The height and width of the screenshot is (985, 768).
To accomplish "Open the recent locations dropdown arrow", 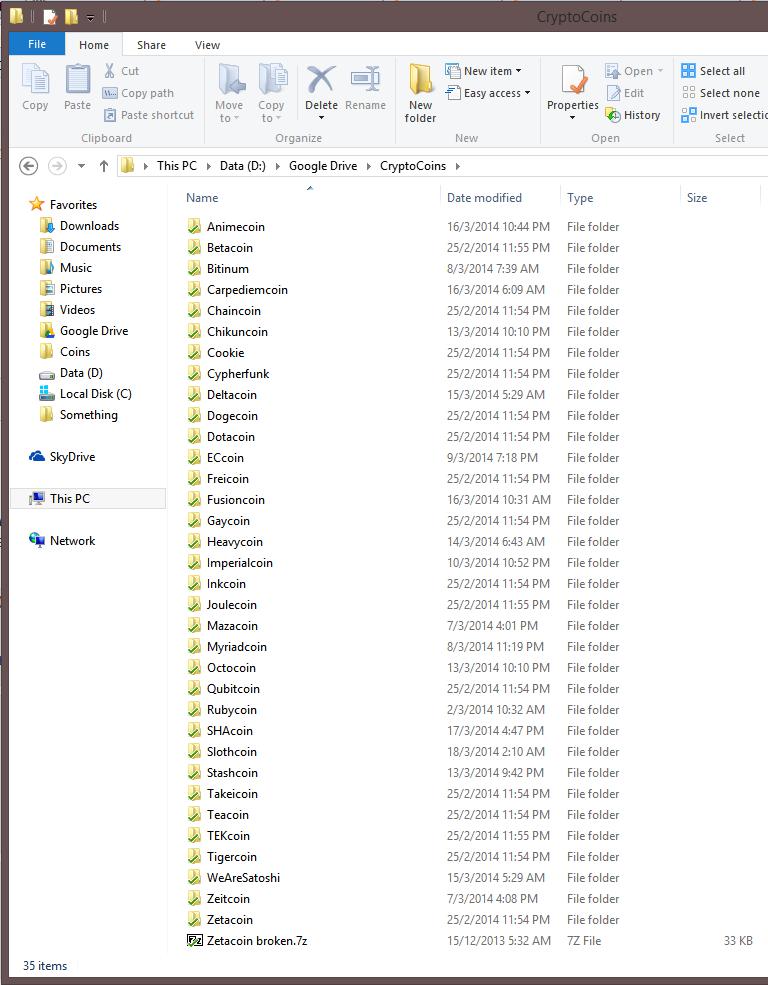I will point(81,166).
